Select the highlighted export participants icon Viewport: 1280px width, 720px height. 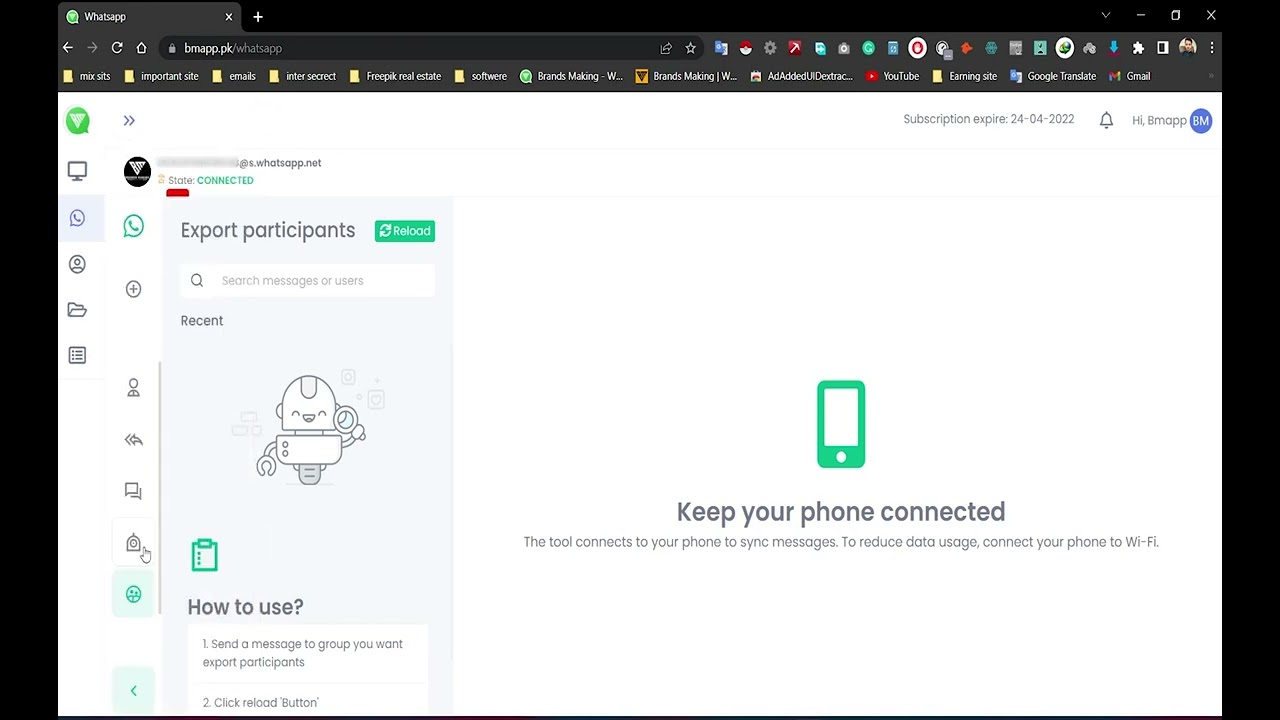pos(133,594)
